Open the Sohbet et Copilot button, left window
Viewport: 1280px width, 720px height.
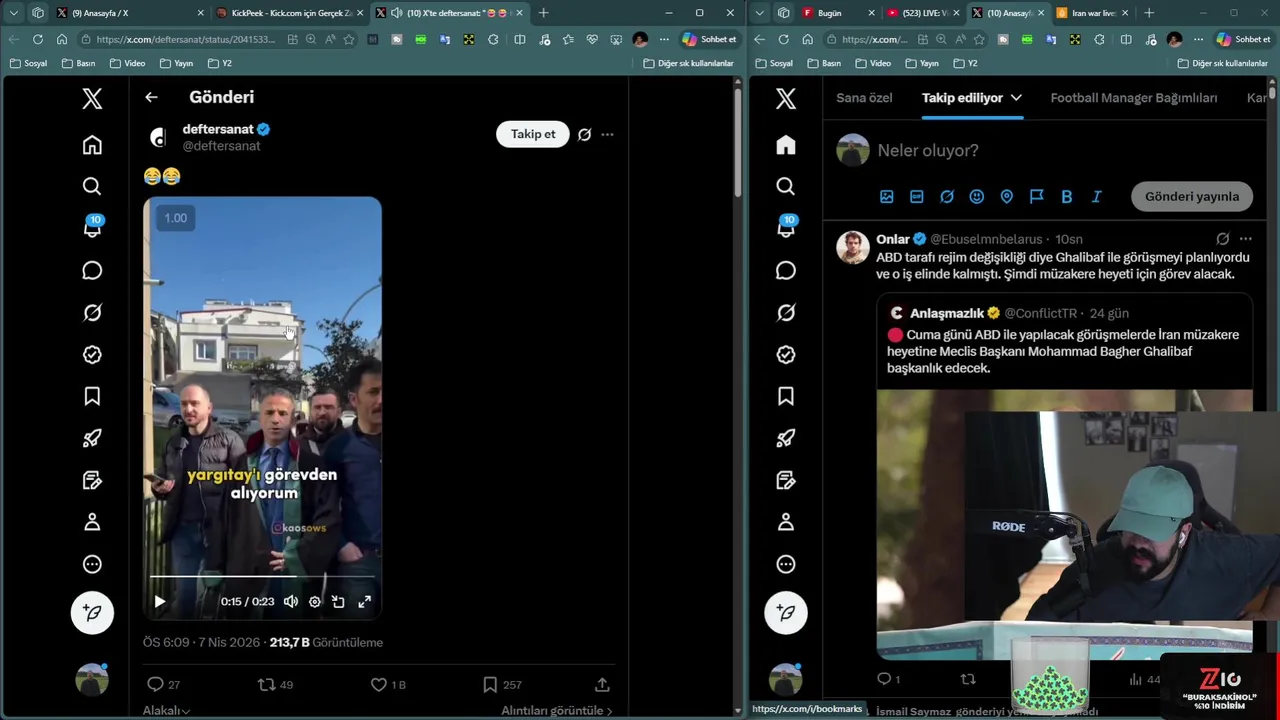tap(710, 39)
